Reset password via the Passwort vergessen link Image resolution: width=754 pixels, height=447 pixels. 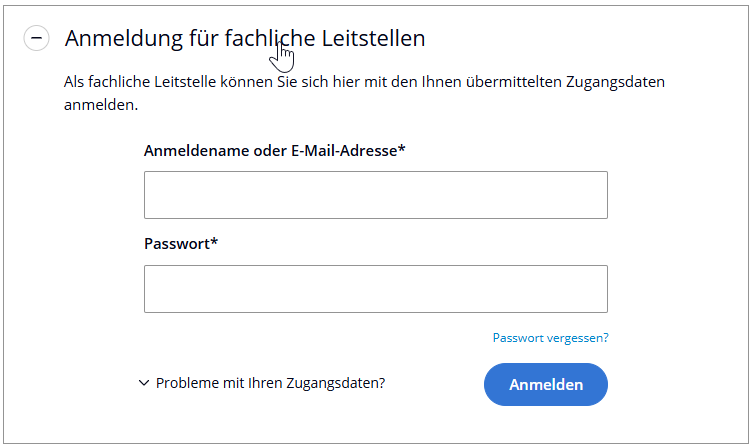pos(550,338)
